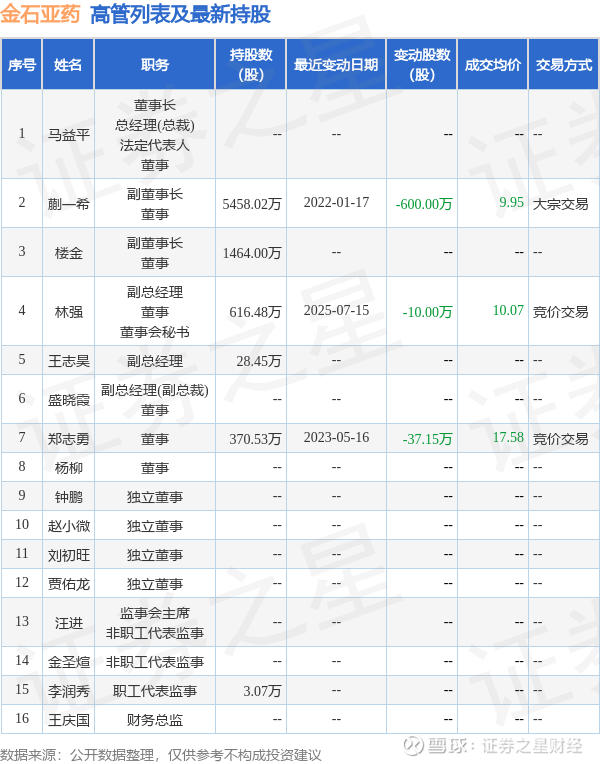Viewport: 600px width, 764px height.
Task: Click 副总经理 in the 王志昊 row
Action: (x=155, y=361)
